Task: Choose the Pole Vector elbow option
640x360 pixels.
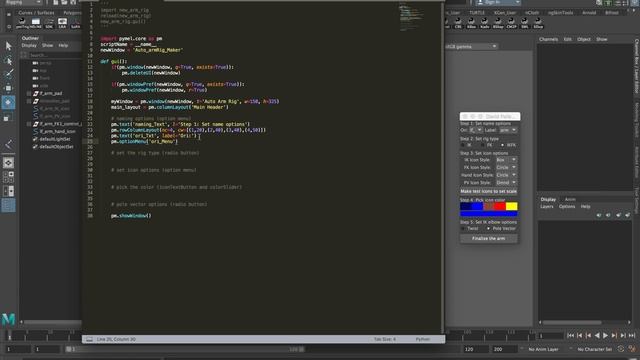Action: coord(488,229)
